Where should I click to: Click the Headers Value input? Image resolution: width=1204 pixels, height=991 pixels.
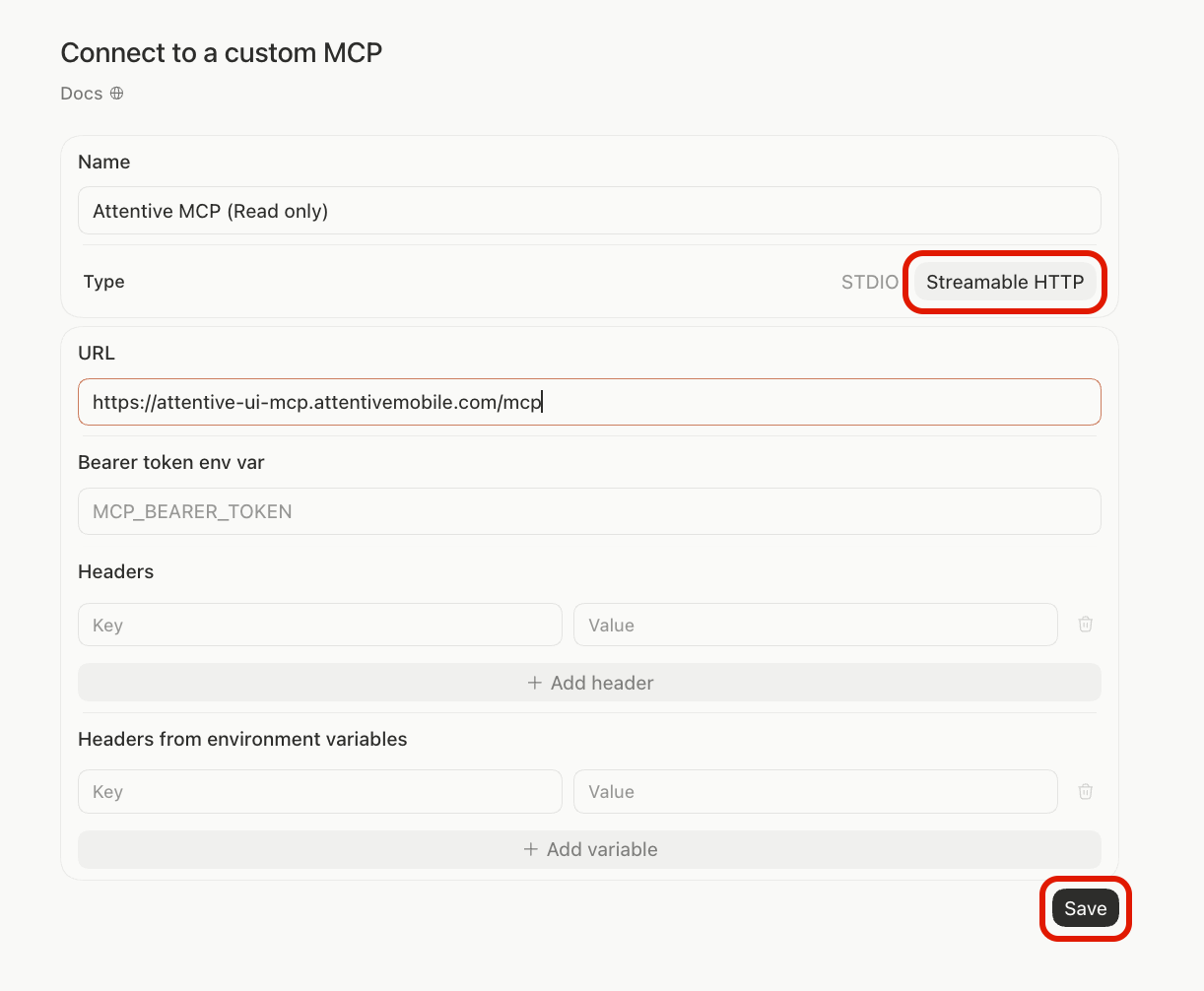point(816,625)
